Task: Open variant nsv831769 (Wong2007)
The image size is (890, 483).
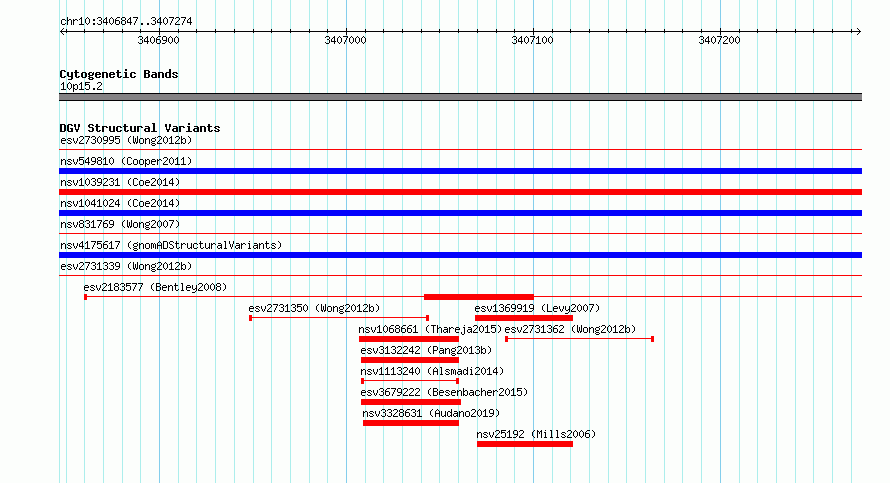Action: coord(120,224)
